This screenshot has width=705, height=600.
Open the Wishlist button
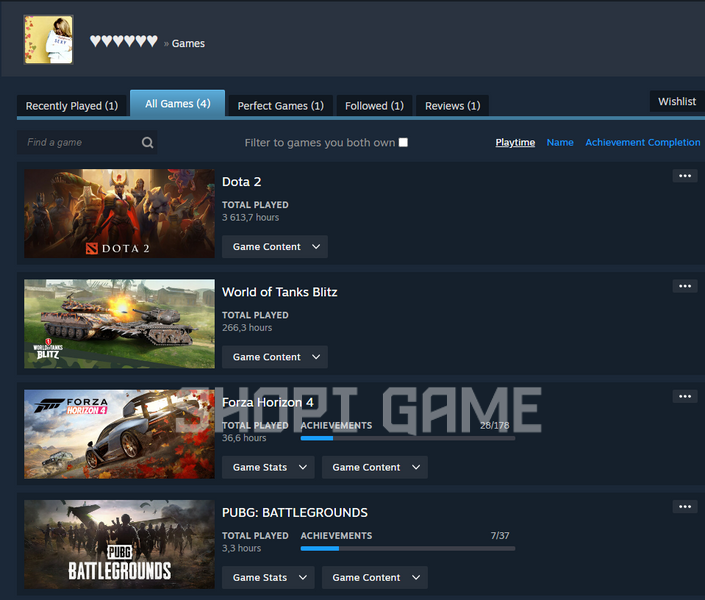pos(677,102)
